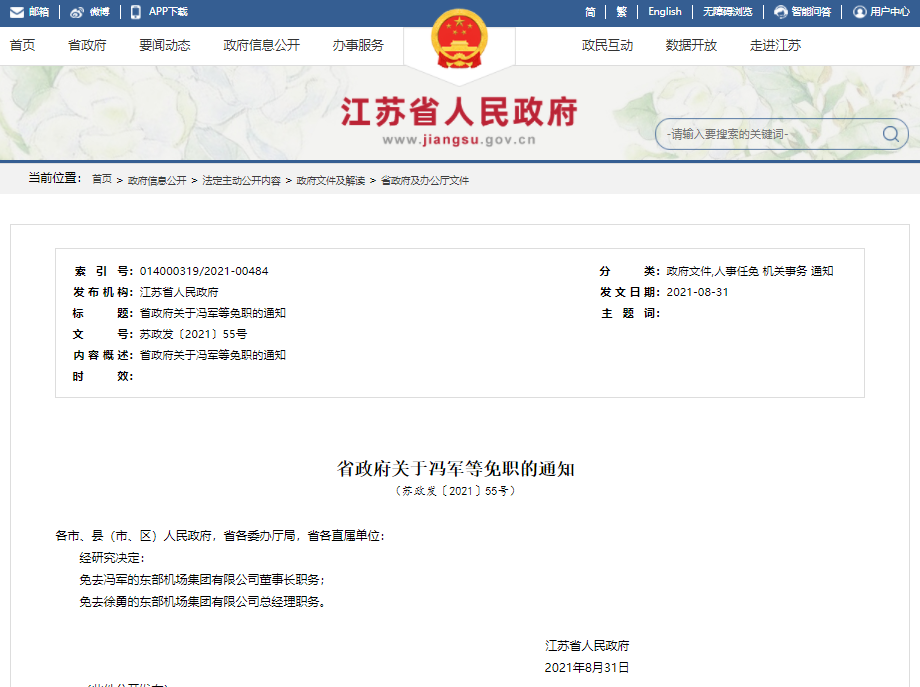Click the 智能问答 headset icon

pos(781,12)
